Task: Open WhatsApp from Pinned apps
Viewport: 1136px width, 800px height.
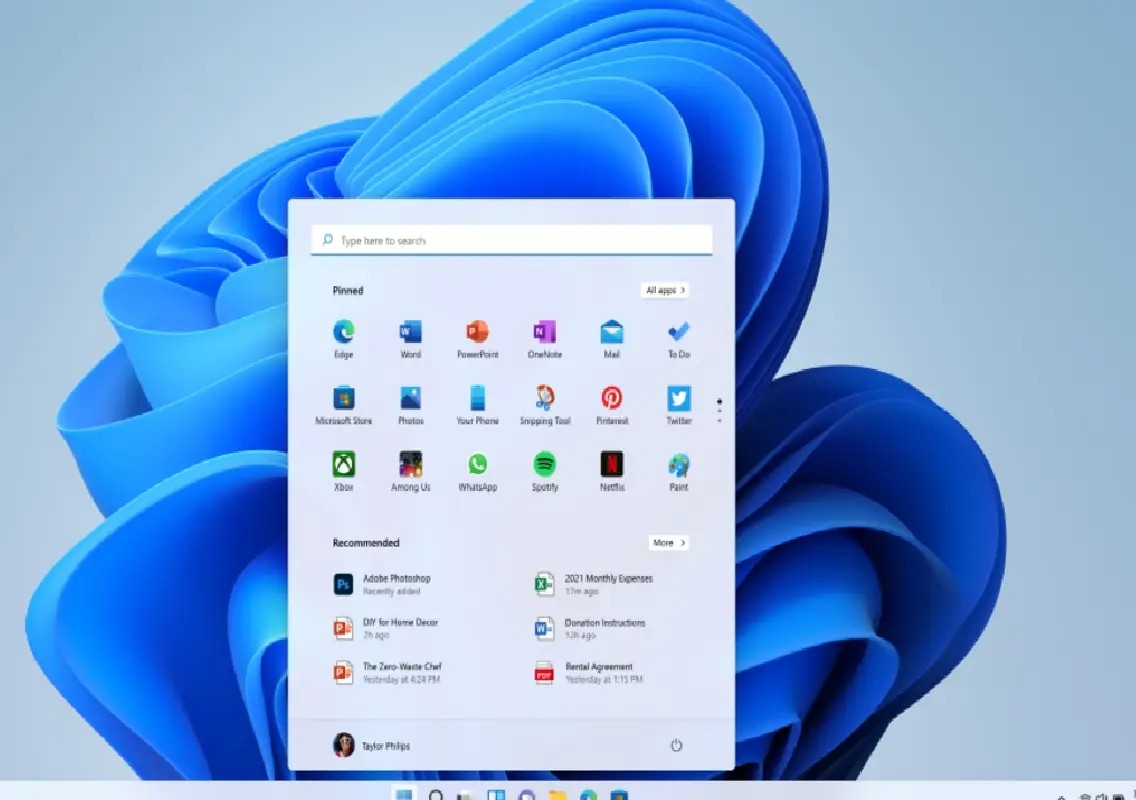Action: 477,471
